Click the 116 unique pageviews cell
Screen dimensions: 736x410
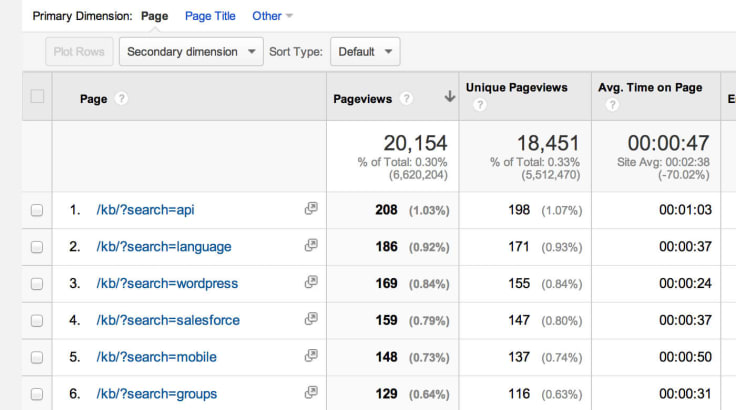point(519,394)
